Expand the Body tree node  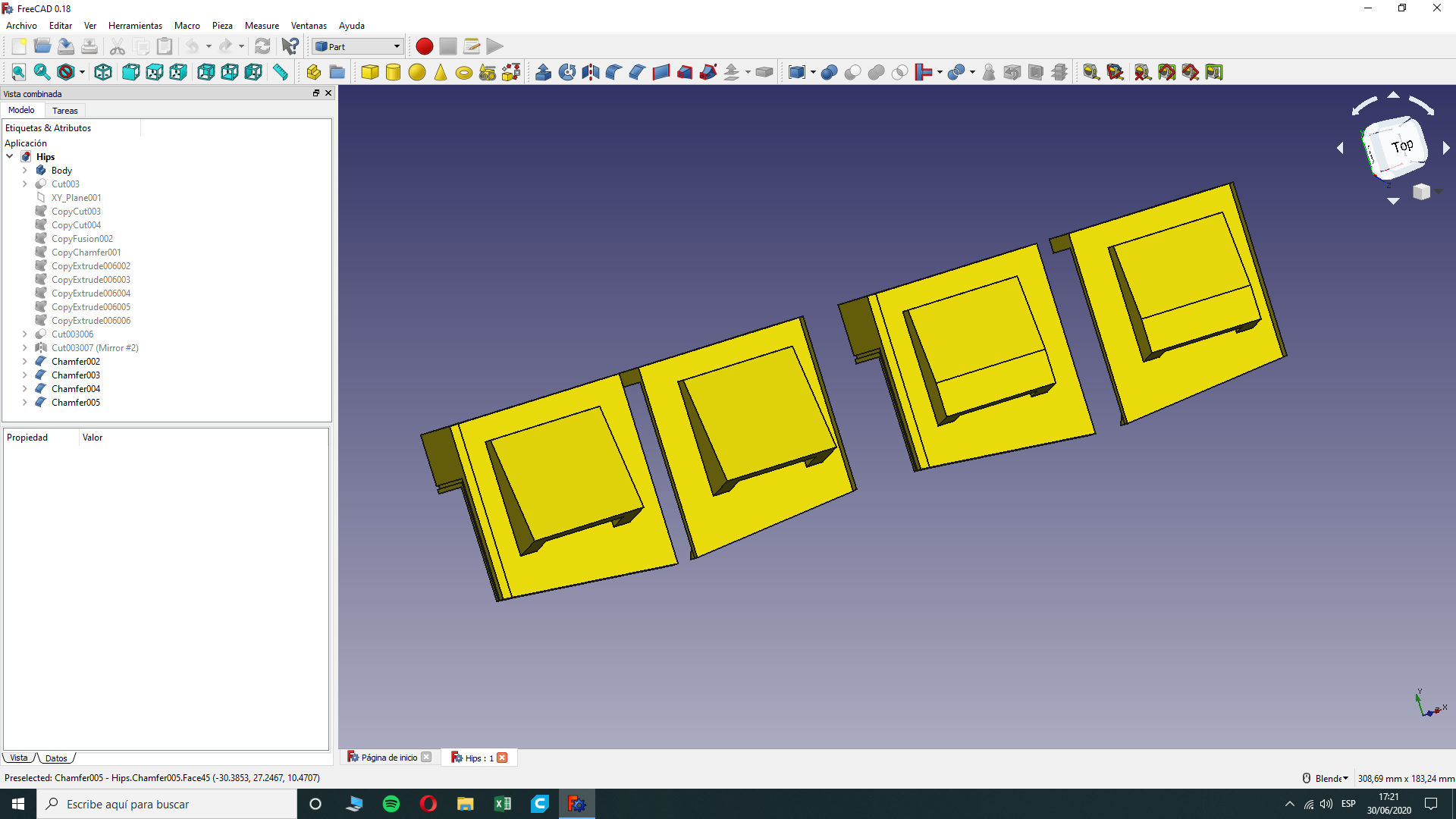tap(24, 171)
